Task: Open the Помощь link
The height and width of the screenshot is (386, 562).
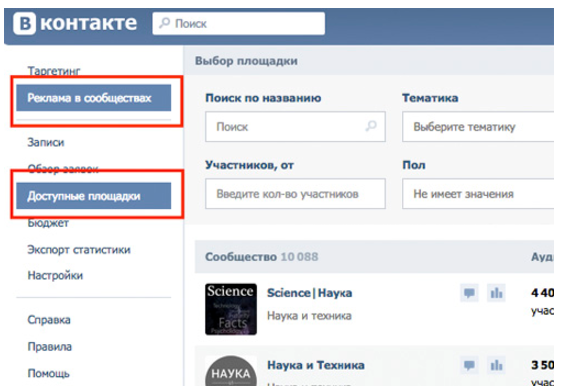Action: coord(48,373)
